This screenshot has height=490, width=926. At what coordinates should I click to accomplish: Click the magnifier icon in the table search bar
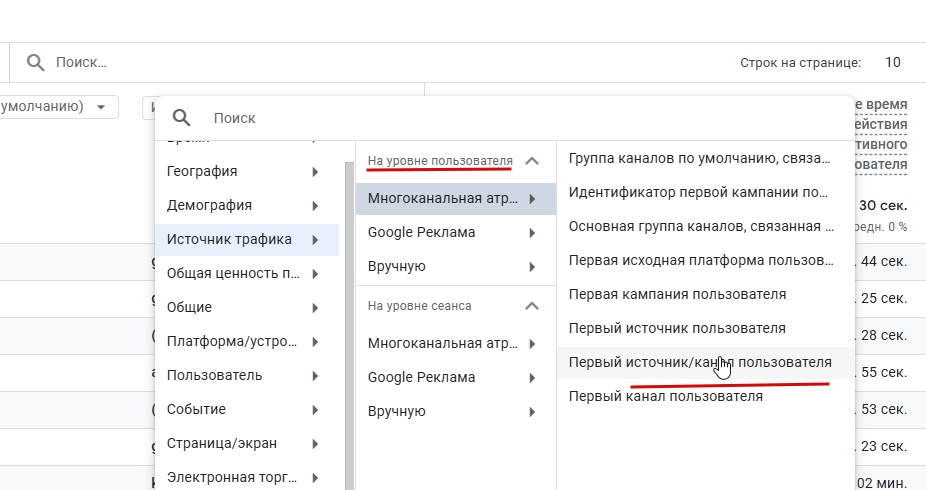(35, 63)
